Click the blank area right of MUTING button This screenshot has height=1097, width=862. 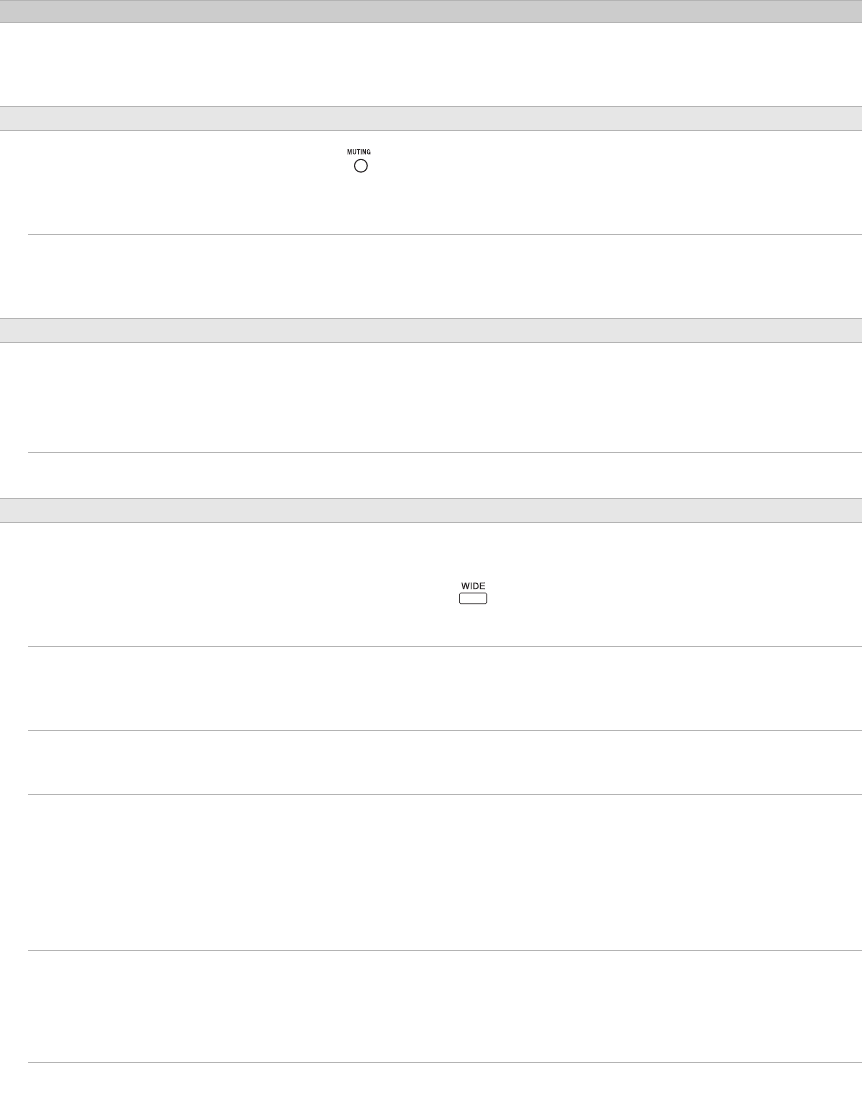point(616,182)
